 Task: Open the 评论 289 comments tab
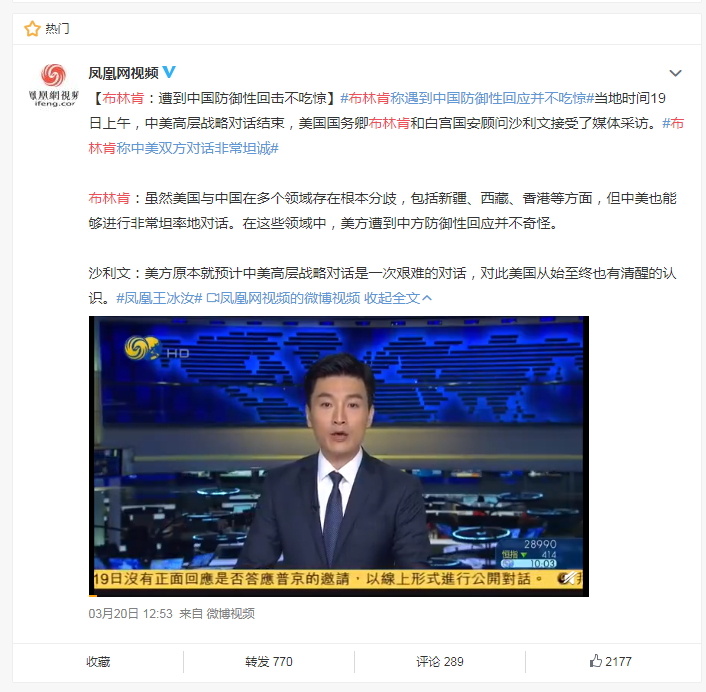(x=439, y=661)
